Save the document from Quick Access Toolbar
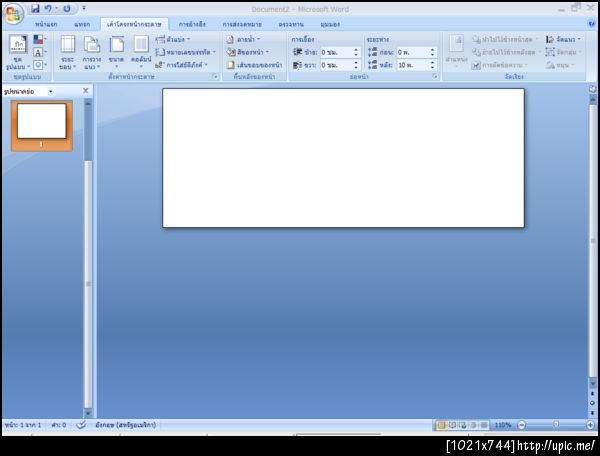 tap(35, 8)
